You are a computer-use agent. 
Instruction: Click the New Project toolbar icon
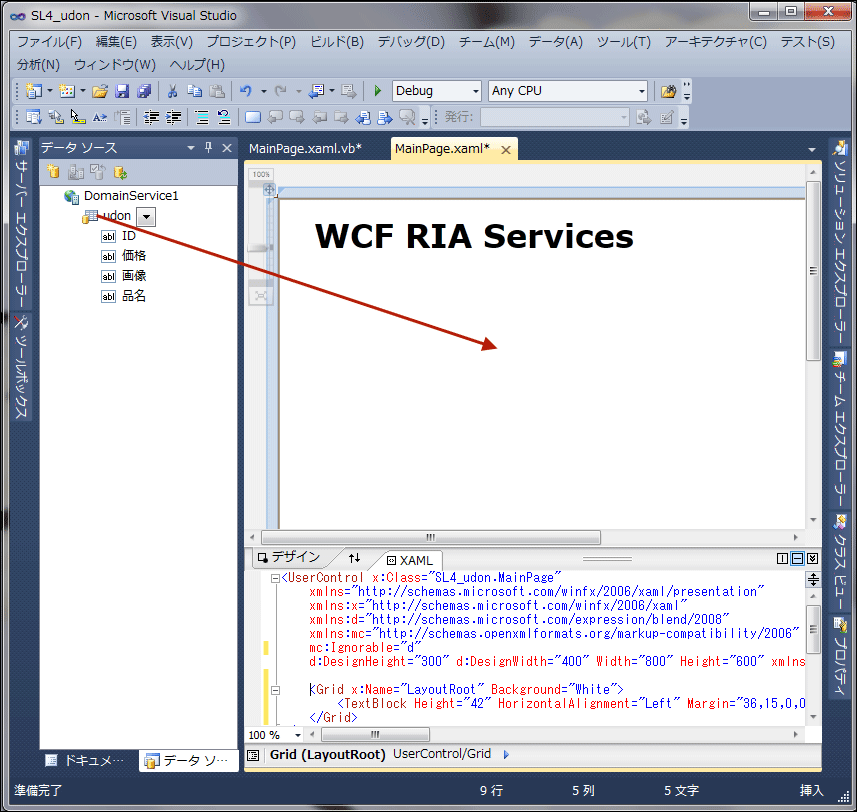coord(34,91)
